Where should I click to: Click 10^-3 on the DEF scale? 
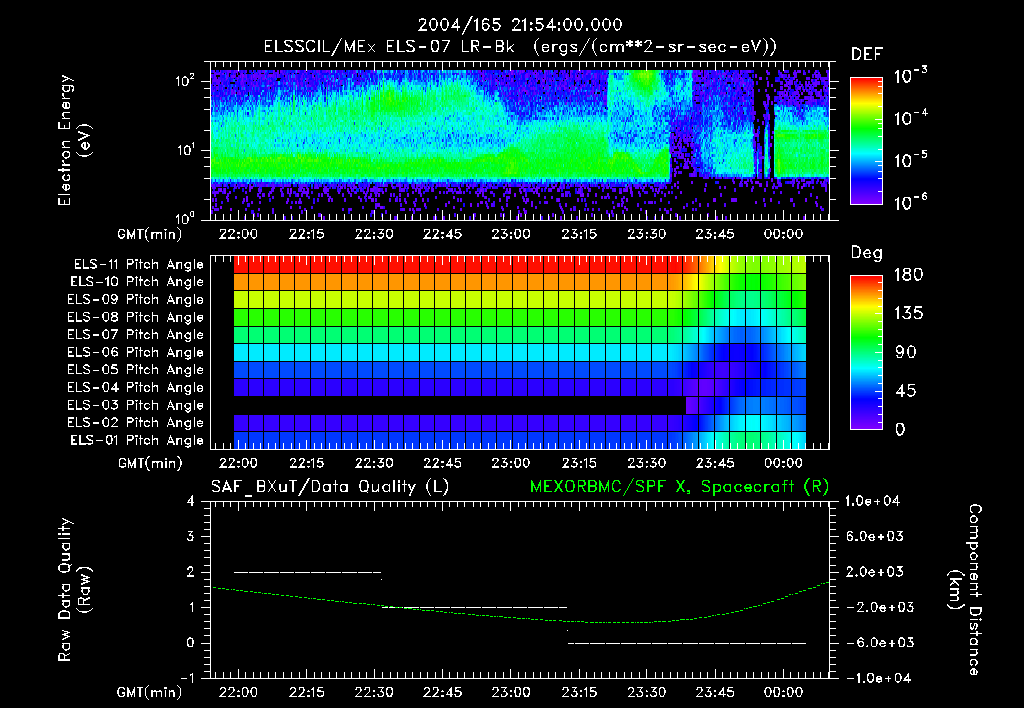coord(910,76)
